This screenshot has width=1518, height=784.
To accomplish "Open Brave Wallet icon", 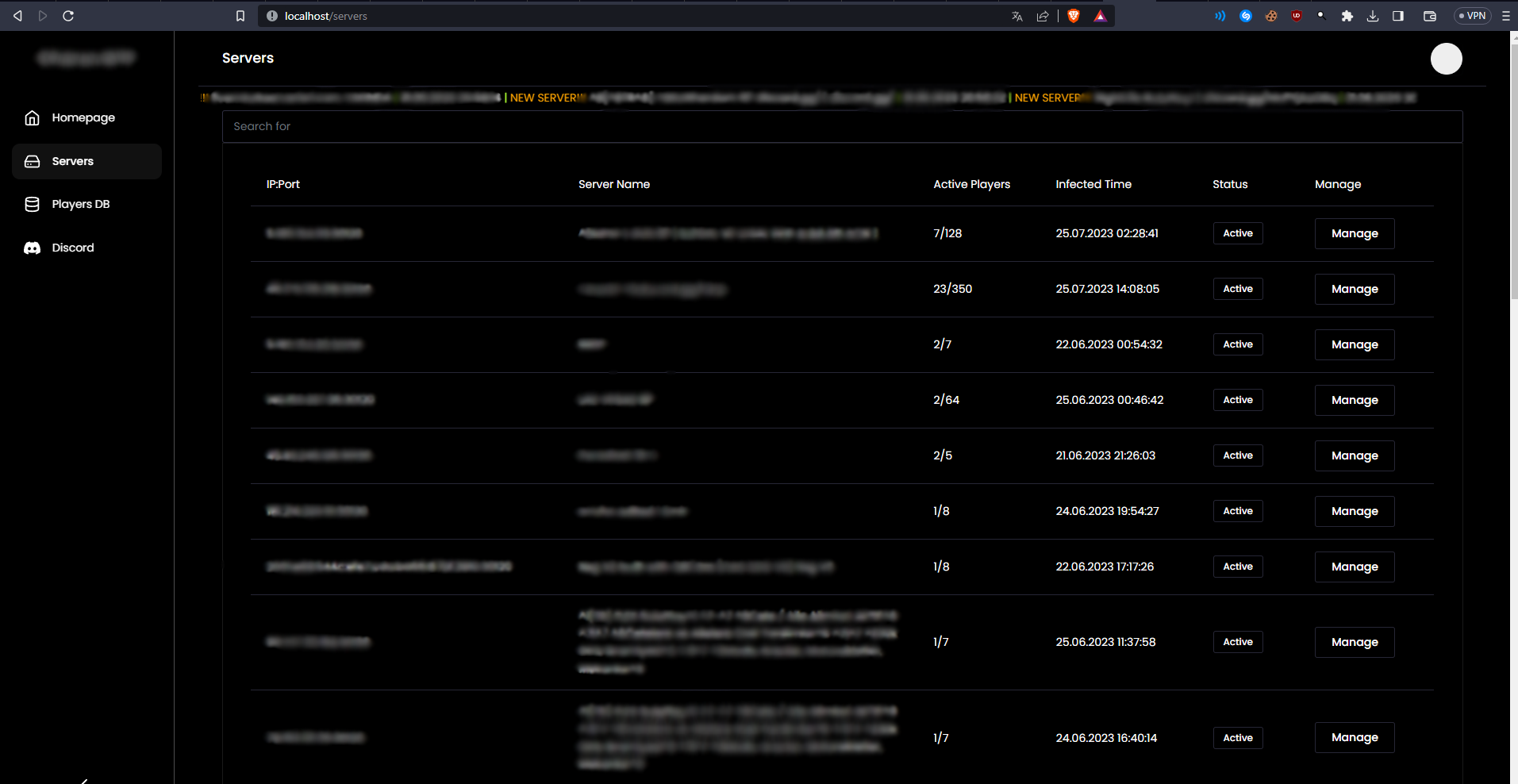I will point(1430,16).
